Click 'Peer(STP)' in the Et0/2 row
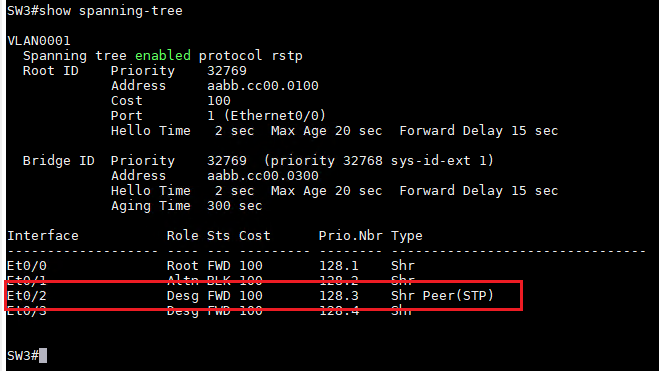This screenshot has width=659, height=371. 458,296
